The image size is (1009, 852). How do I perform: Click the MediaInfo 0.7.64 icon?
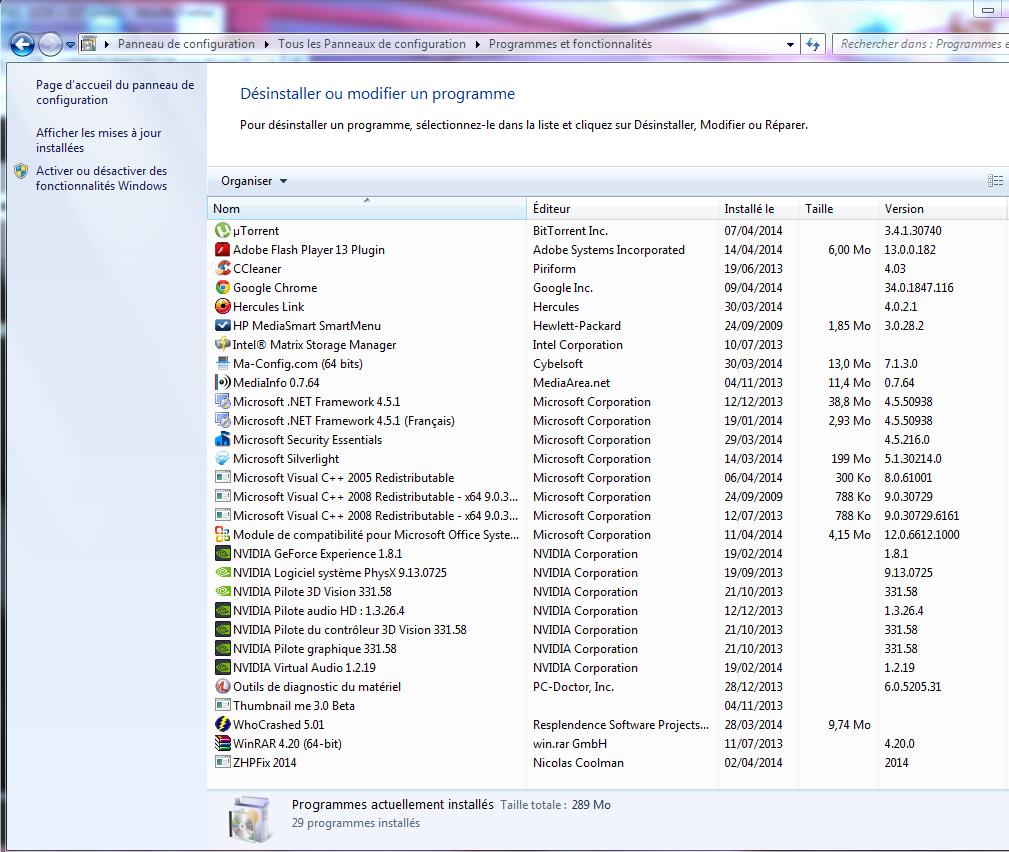click(x=223, y=382)
